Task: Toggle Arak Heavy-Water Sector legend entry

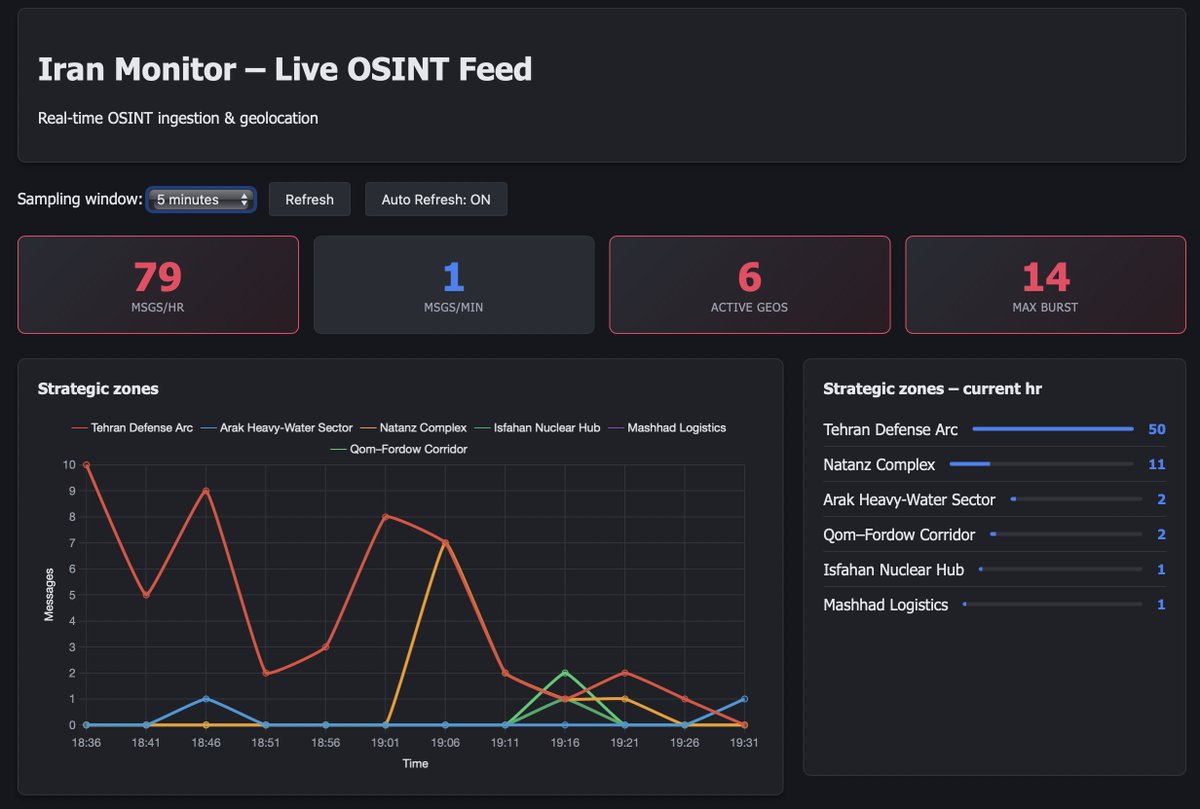Action: pos(277,427)
